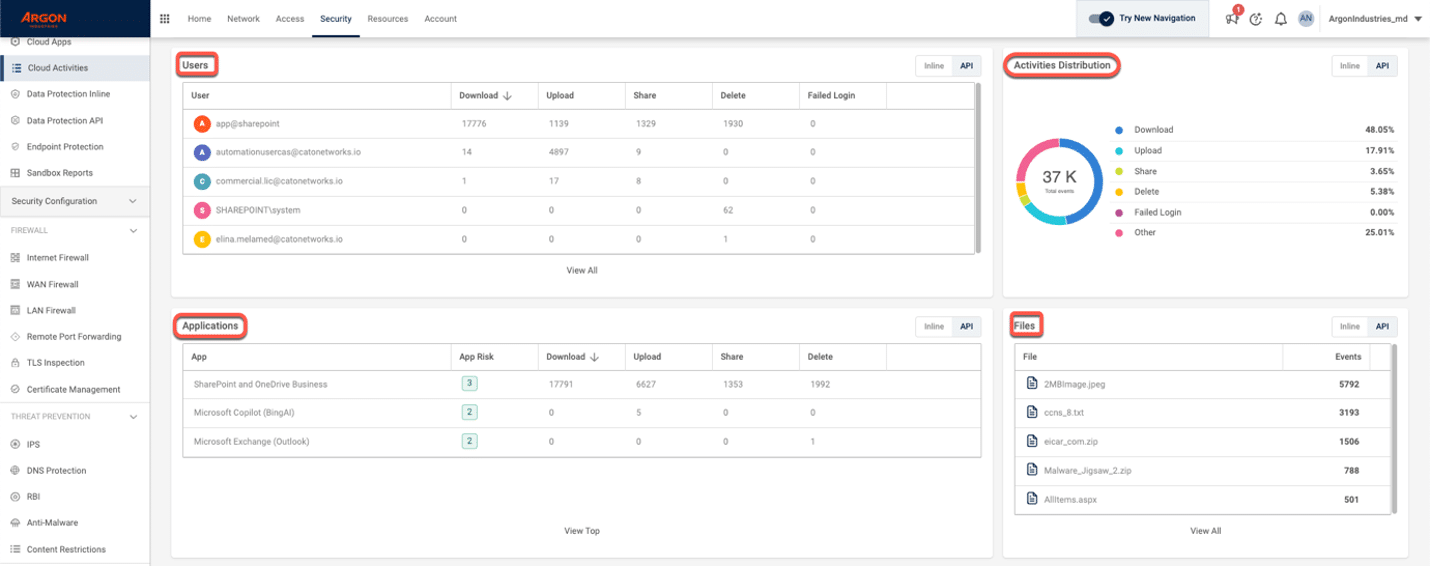Switch Users panel to API
1430x571 pixels.
pos(966,66)
